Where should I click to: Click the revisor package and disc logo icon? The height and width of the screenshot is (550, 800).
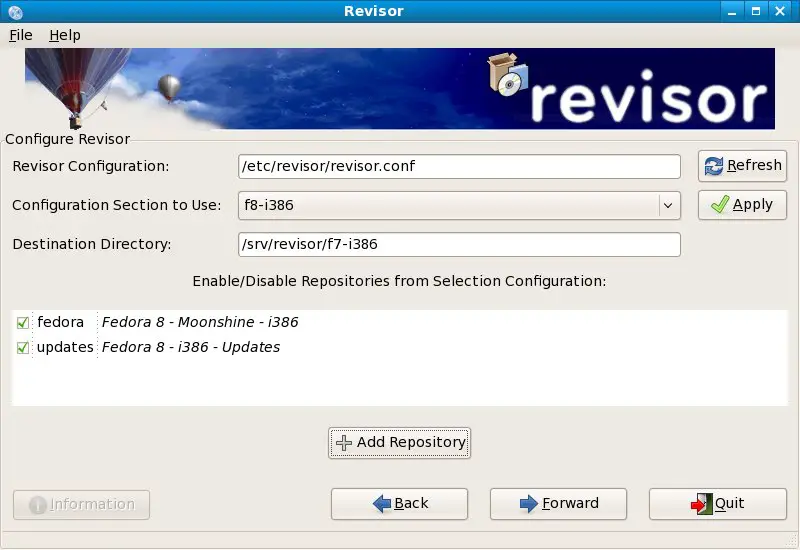pos(507,74)
